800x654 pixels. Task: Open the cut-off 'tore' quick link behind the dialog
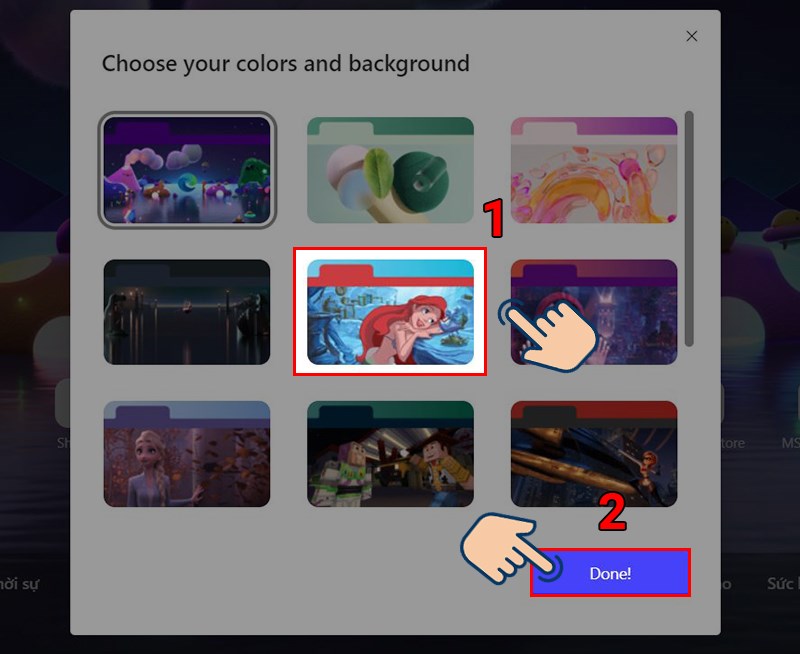tap(733, 443)
